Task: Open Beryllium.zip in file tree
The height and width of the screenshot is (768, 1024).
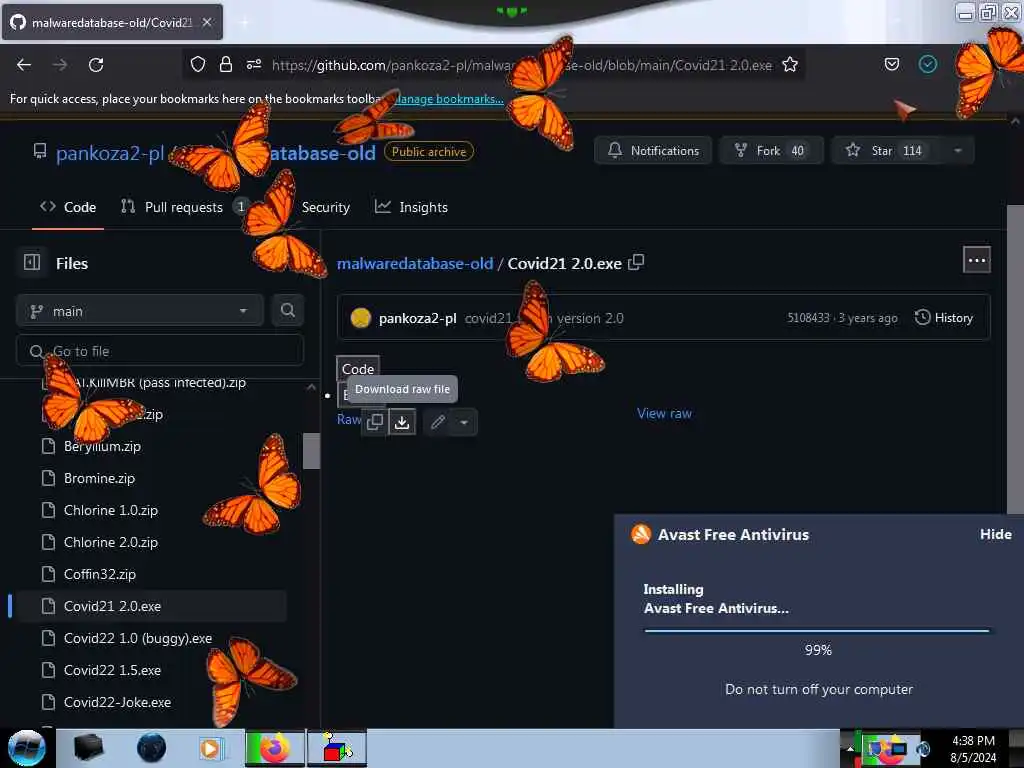Action: (102, 446)
